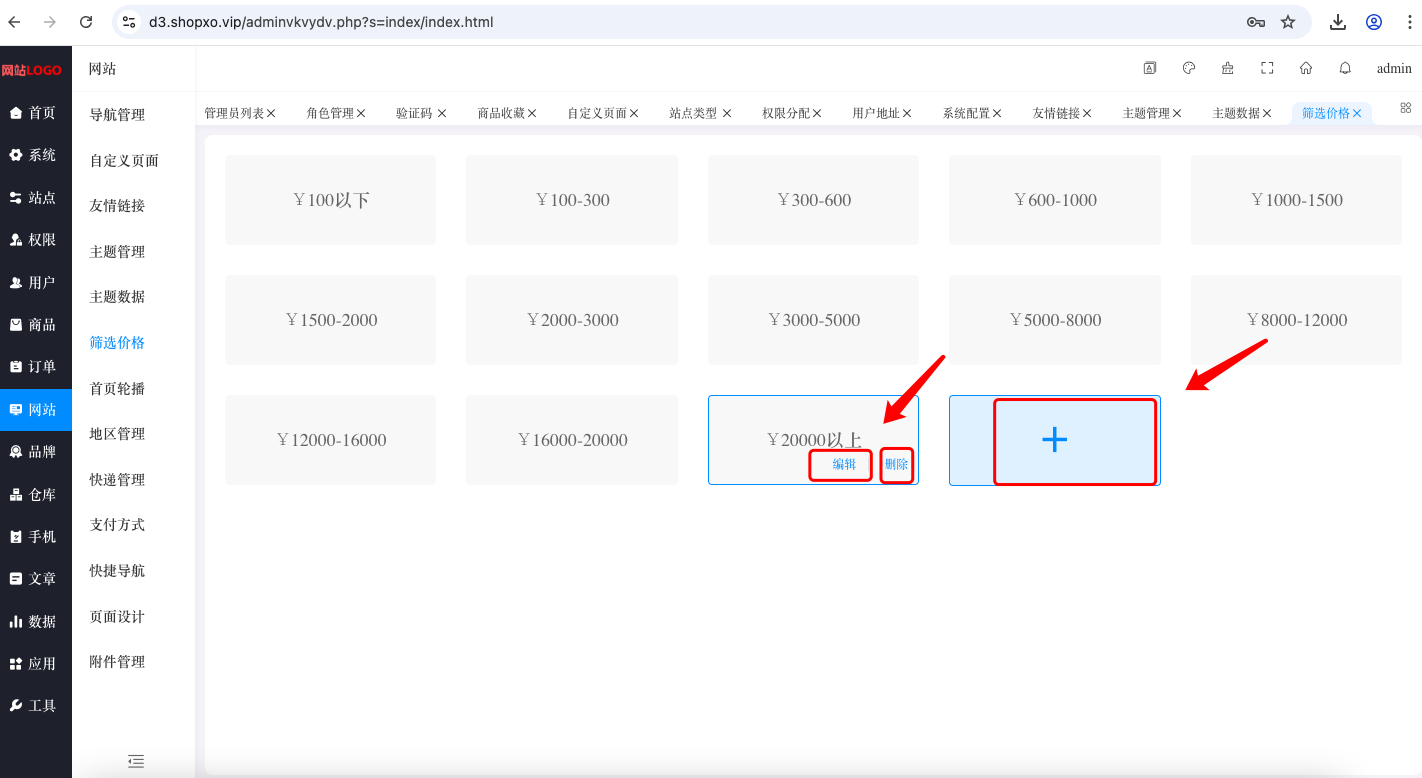The height and width of the screenshot is (778, 1422).
Task: Open 首页 in the dark sidebar
Action: [36, 113]
